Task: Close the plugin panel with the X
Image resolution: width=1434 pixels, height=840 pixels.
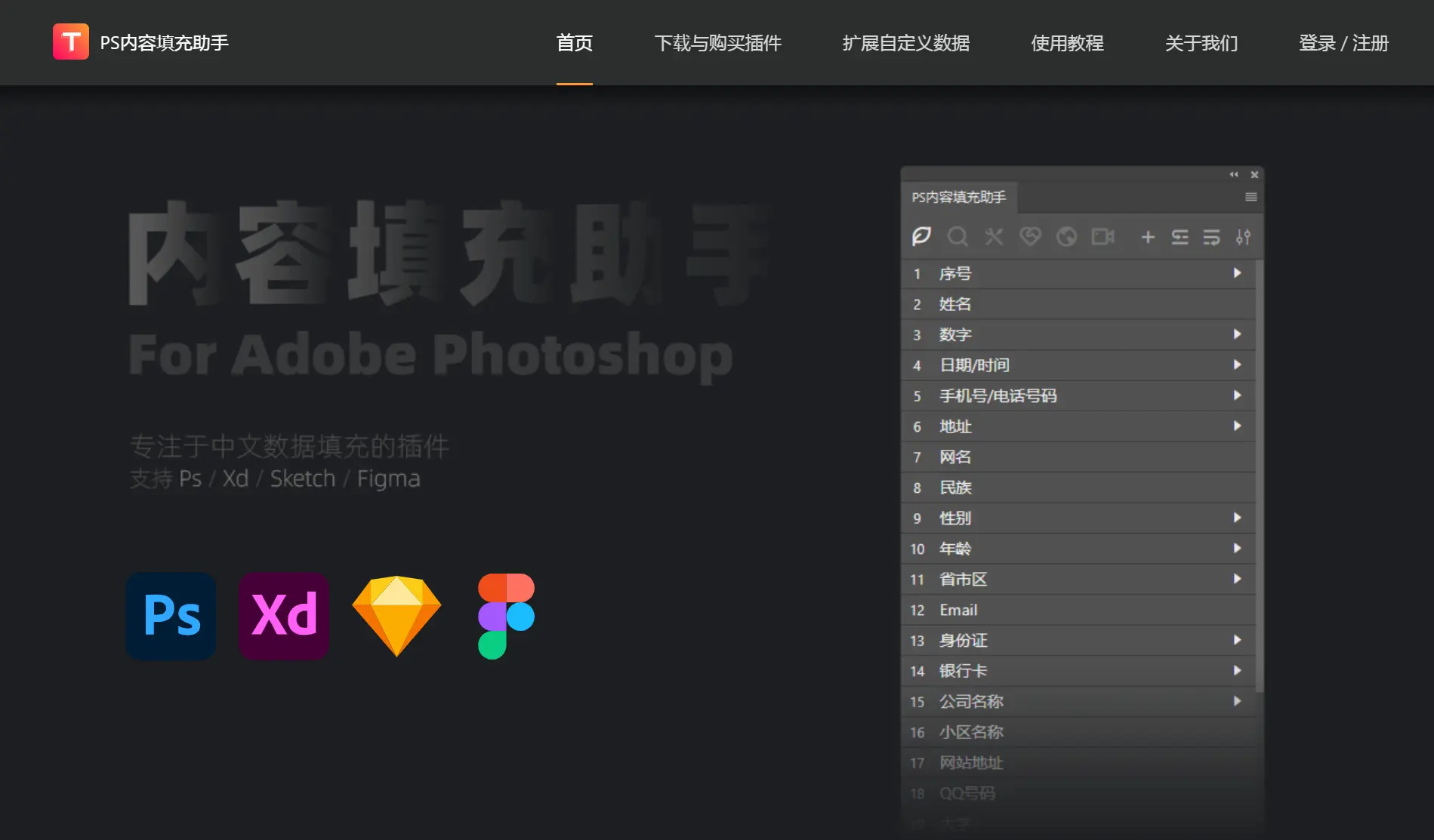Action: pos(1254,174)
